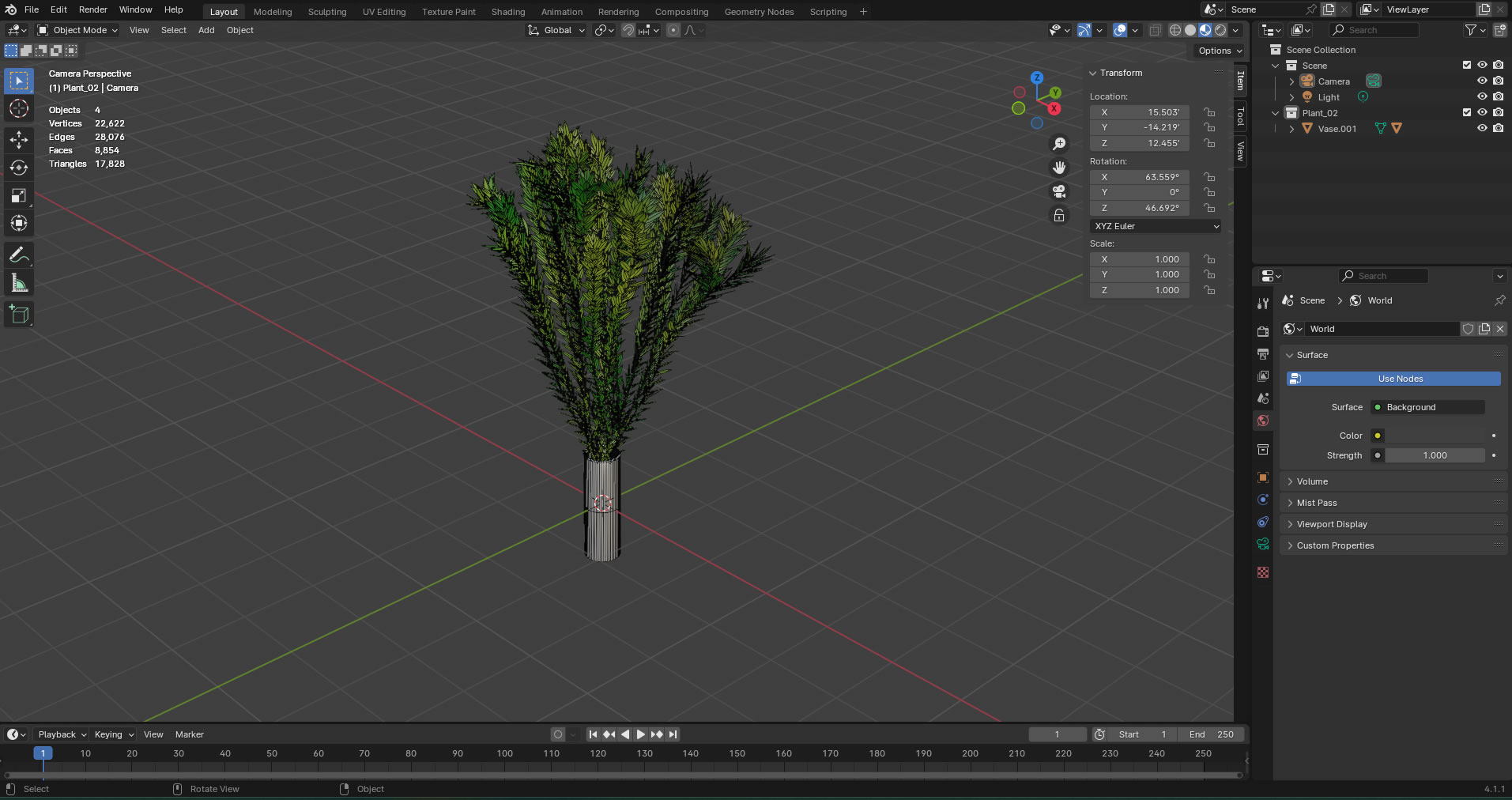1512x800 pixels.
Task: Hide the Camera in viewport
Action: [x=1482, y=81]
